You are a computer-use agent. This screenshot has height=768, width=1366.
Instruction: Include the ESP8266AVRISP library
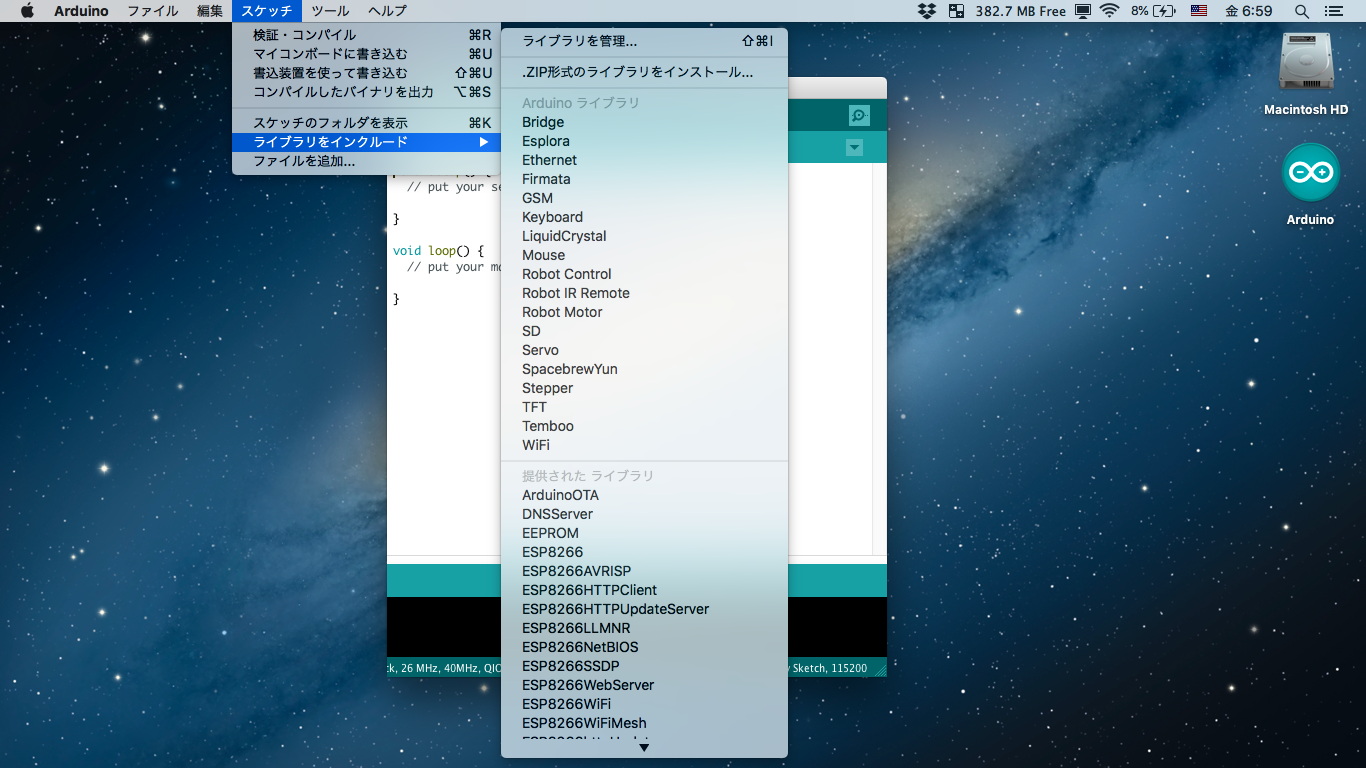(x=644, y=571)
